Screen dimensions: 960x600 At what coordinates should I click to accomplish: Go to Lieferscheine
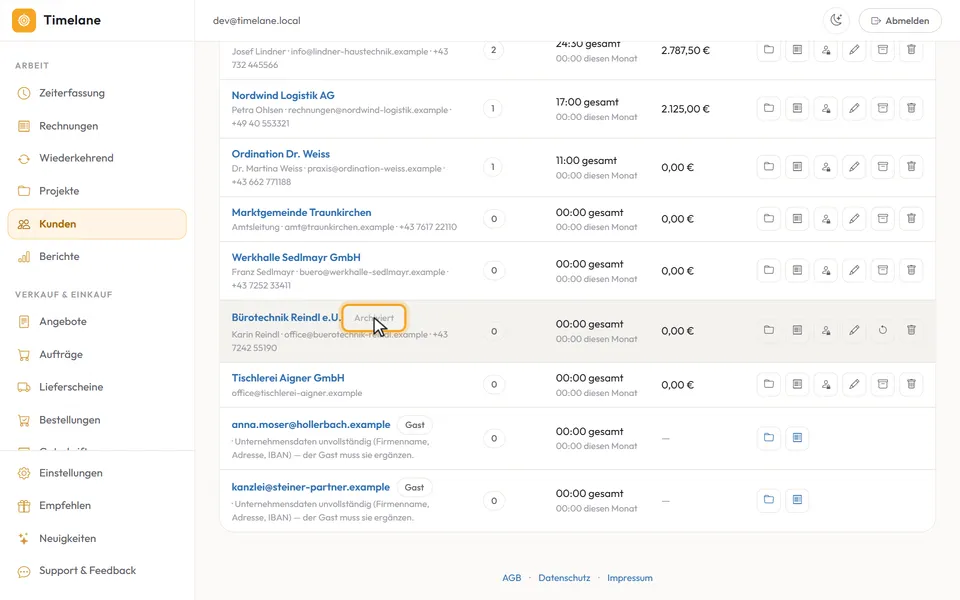(97, 387)
